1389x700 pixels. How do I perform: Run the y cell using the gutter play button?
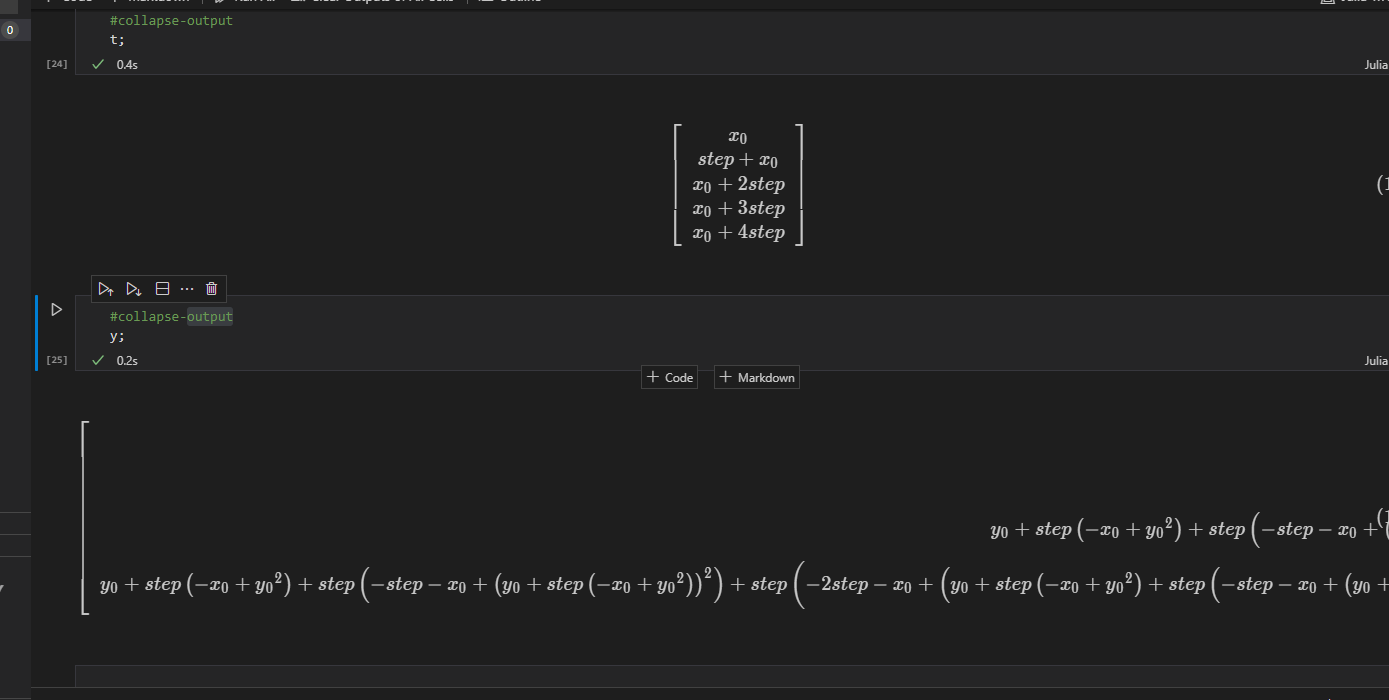56,309
